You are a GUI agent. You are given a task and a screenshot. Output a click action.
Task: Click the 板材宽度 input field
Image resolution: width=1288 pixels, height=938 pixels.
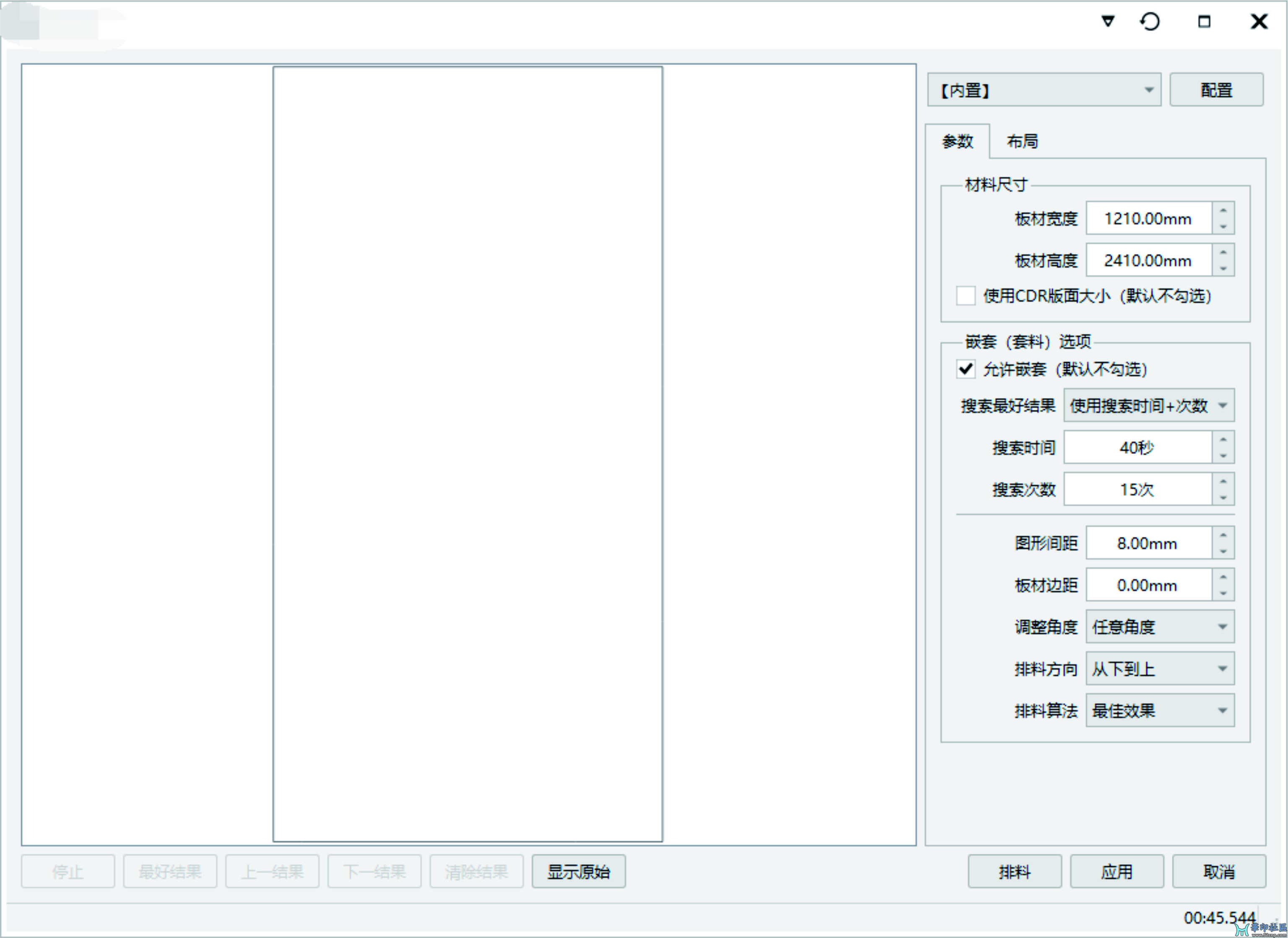point(1149,218)
